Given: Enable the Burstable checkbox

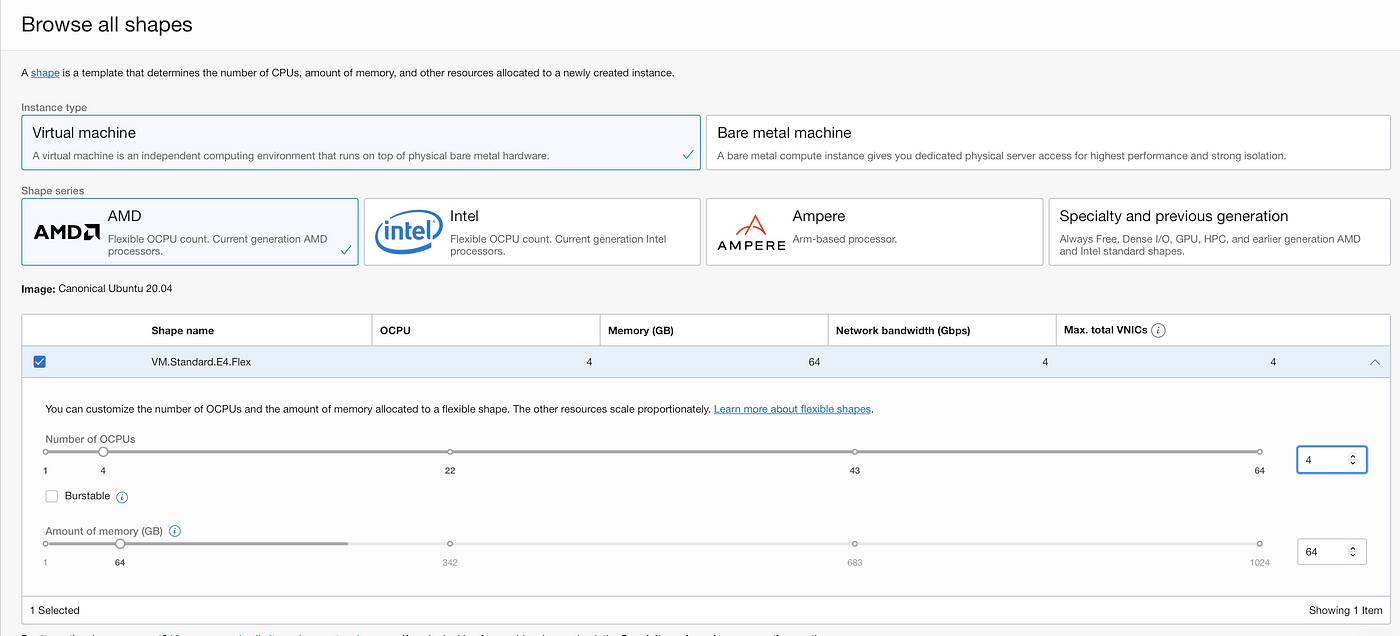Looking at the screenshot, I should 51,496.
